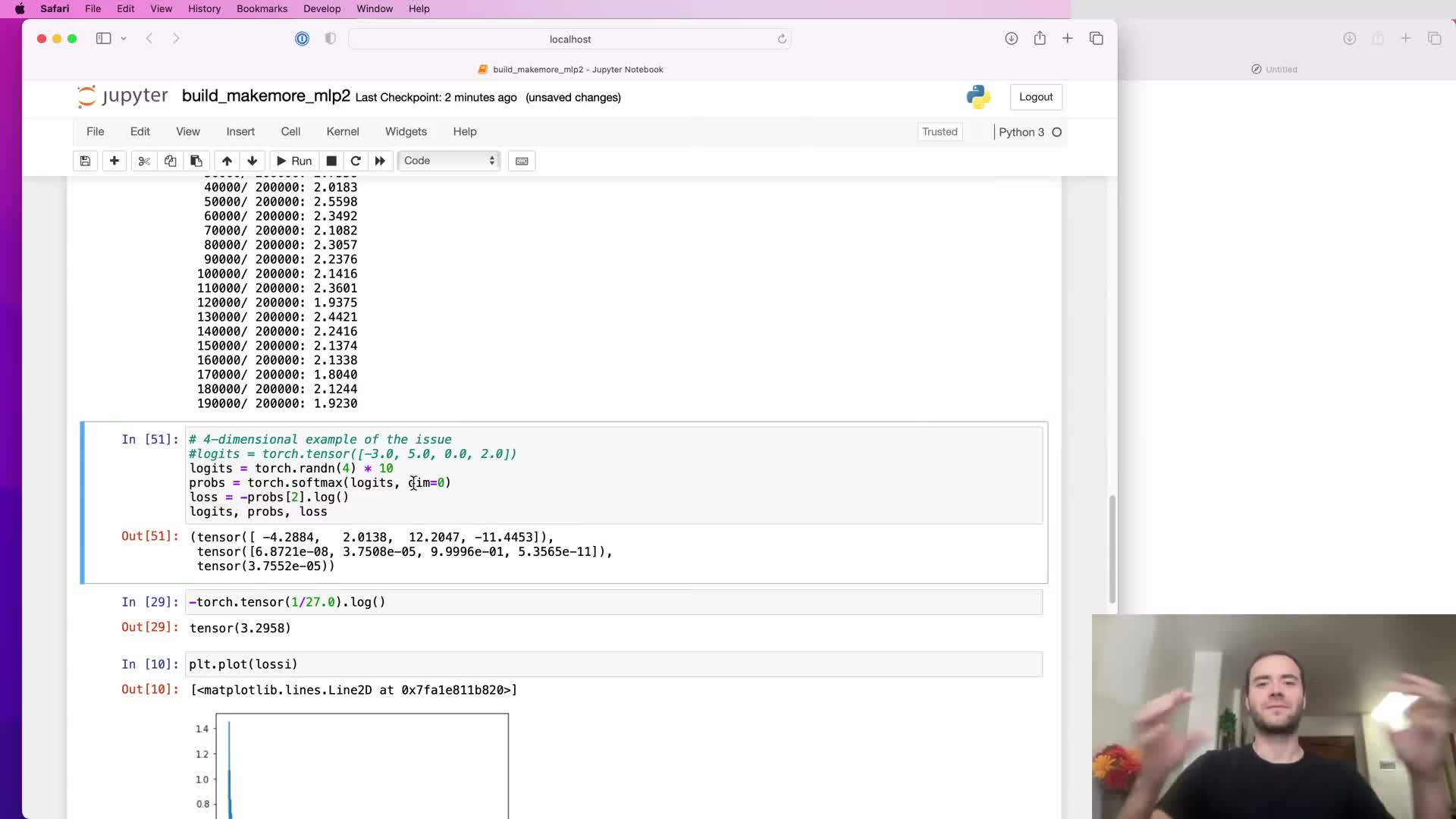
Task: Click the Run button
Action: coord(294,161)
